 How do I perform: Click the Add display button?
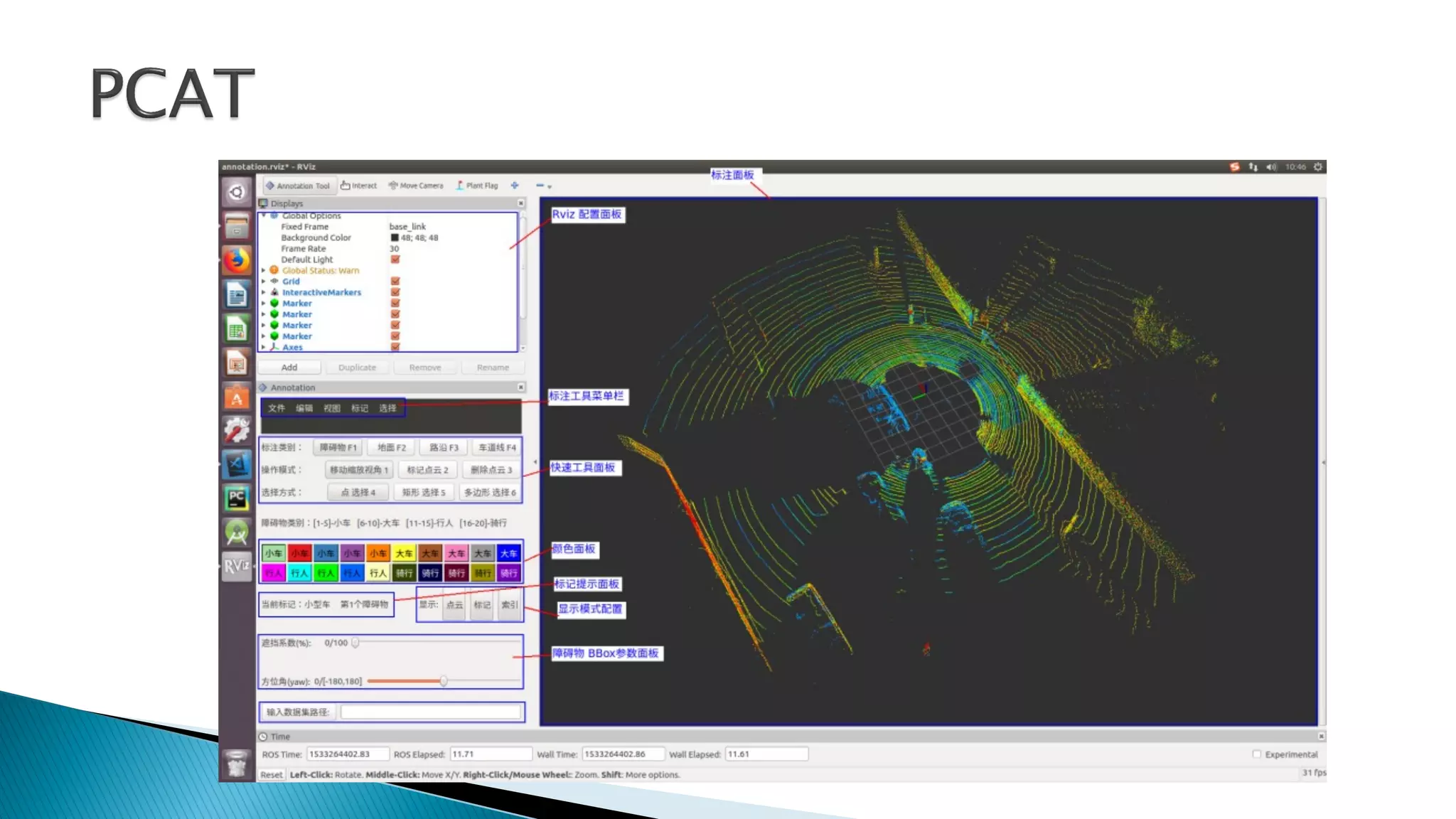coord(289,368)
